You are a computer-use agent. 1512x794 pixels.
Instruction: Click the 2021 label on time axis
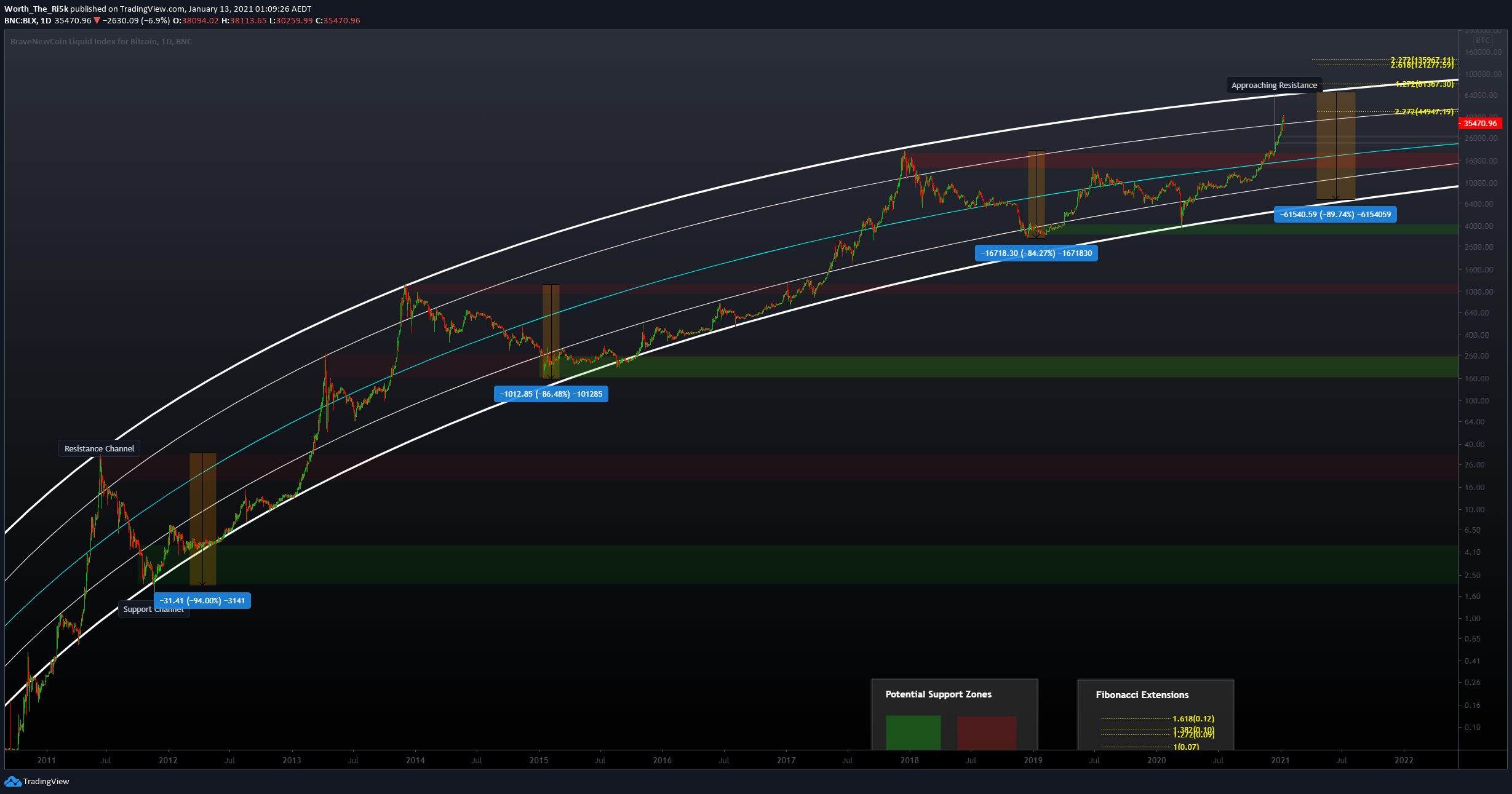tap(1280, 761)
